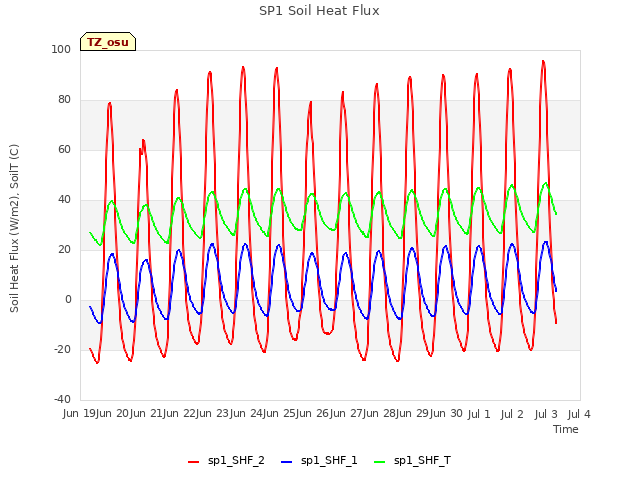The height and width of the screenshot is (480, 640).
Task: Click the TZ_osu annotation label
Action: 108,42
